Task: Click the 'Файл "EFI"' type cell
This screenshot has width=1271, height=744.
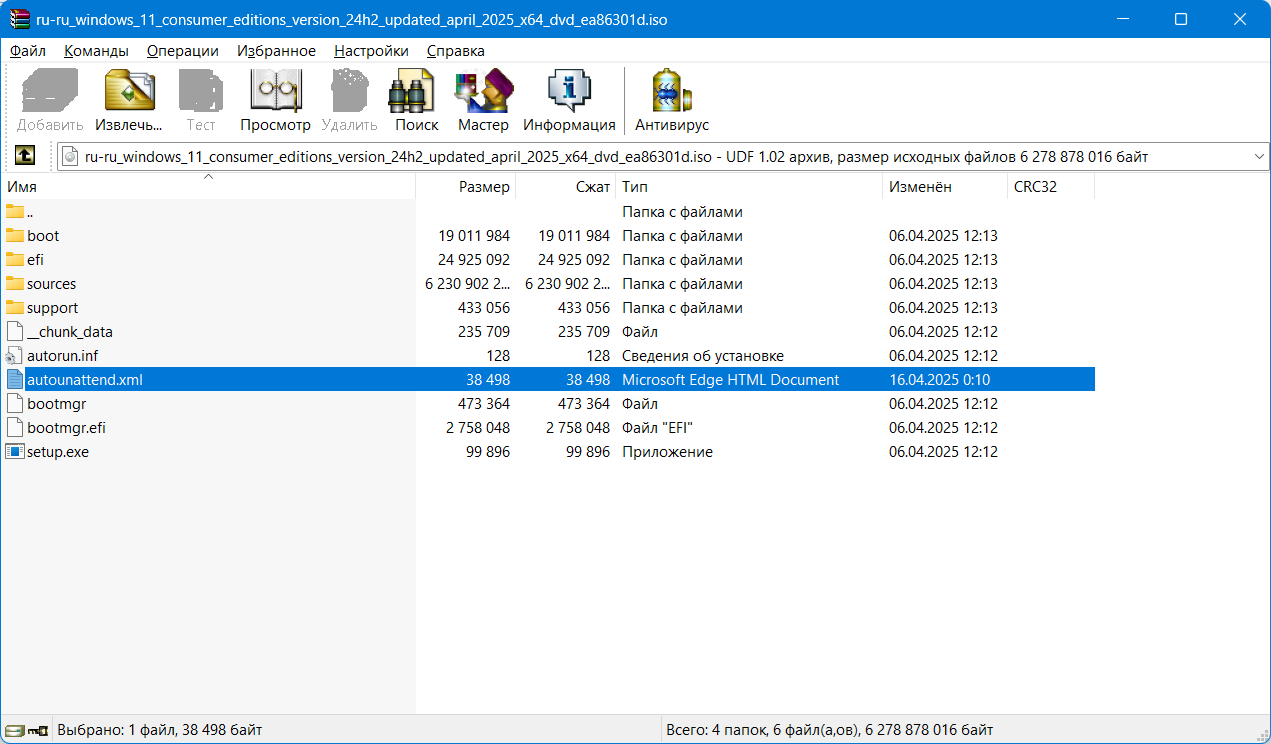Action: point(657,428)
